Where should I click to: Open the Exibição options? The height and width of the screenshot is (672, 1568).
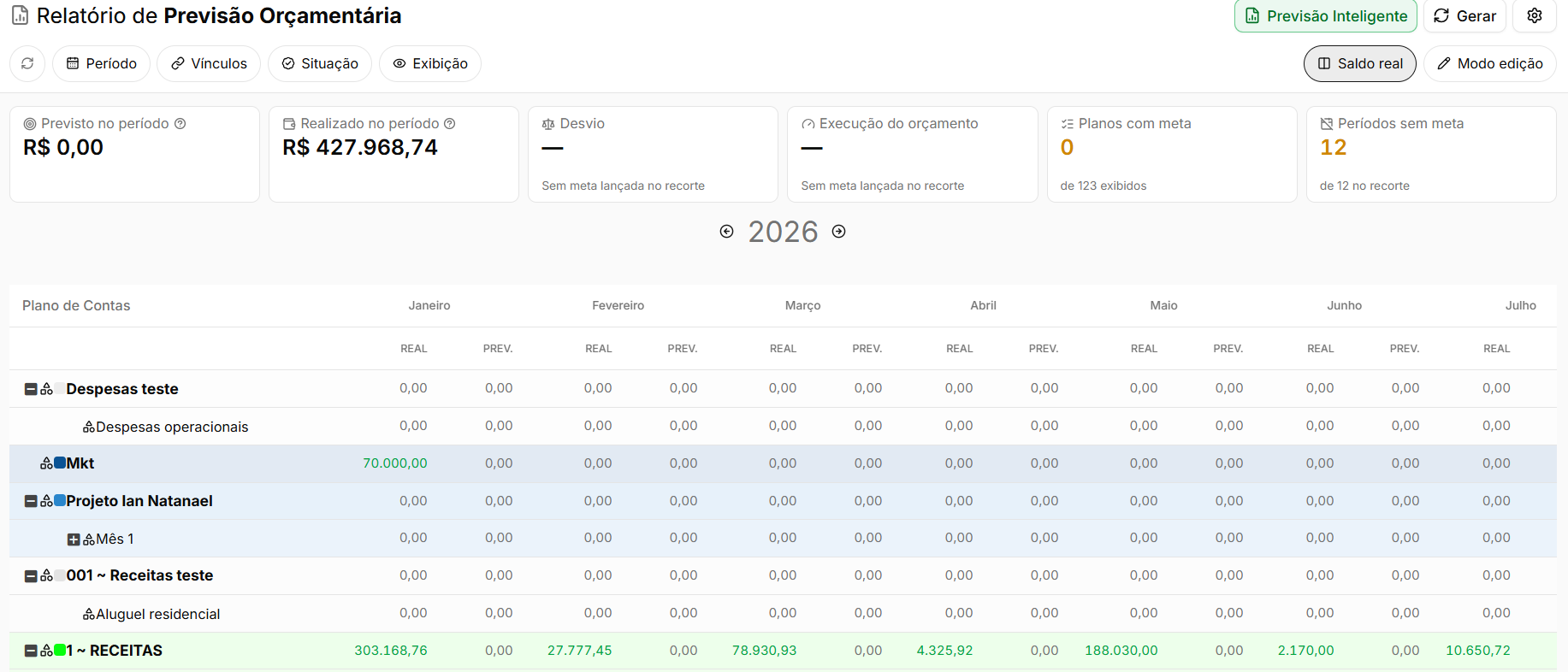click(430, 63)
